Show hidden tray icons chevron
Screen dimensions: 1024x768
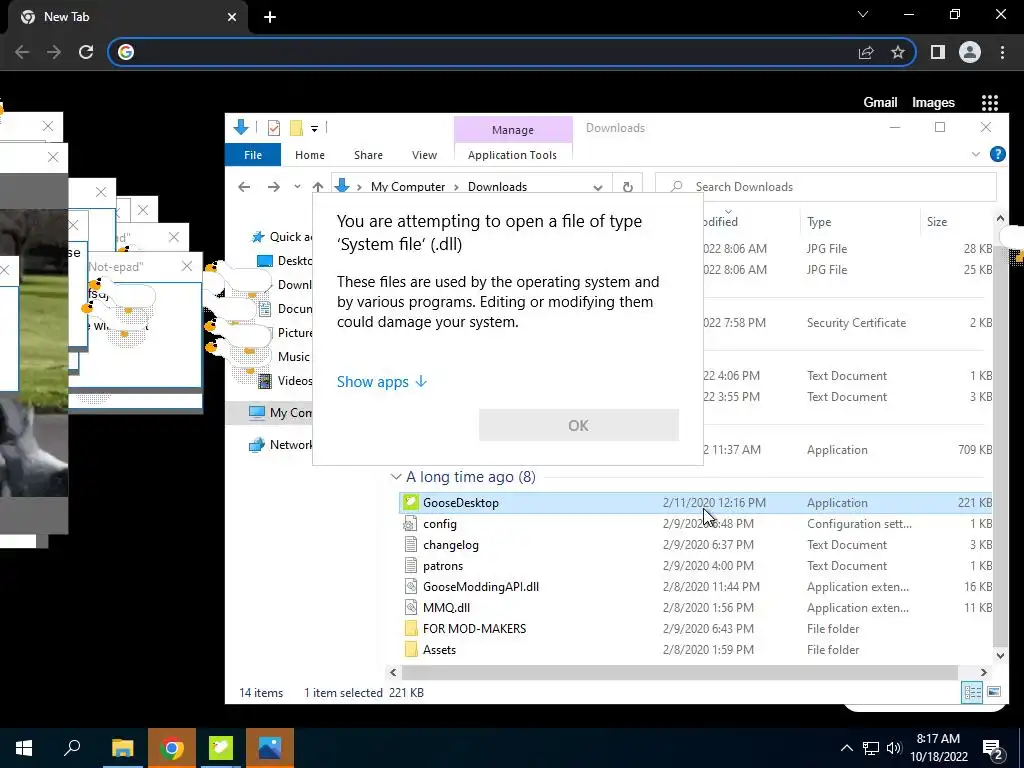[846, 748]
